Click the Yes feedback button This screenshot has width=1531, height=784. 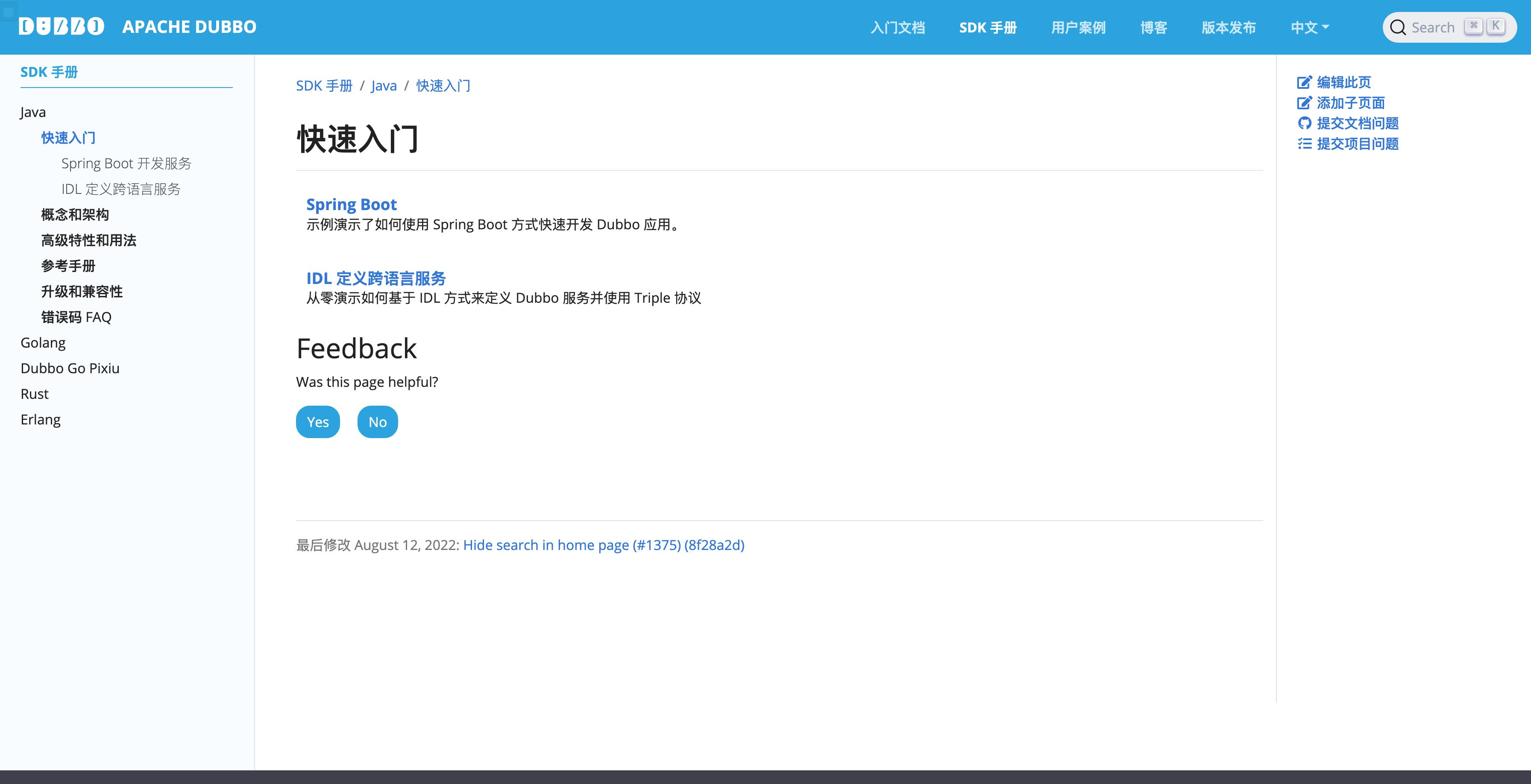coord(317,422)
